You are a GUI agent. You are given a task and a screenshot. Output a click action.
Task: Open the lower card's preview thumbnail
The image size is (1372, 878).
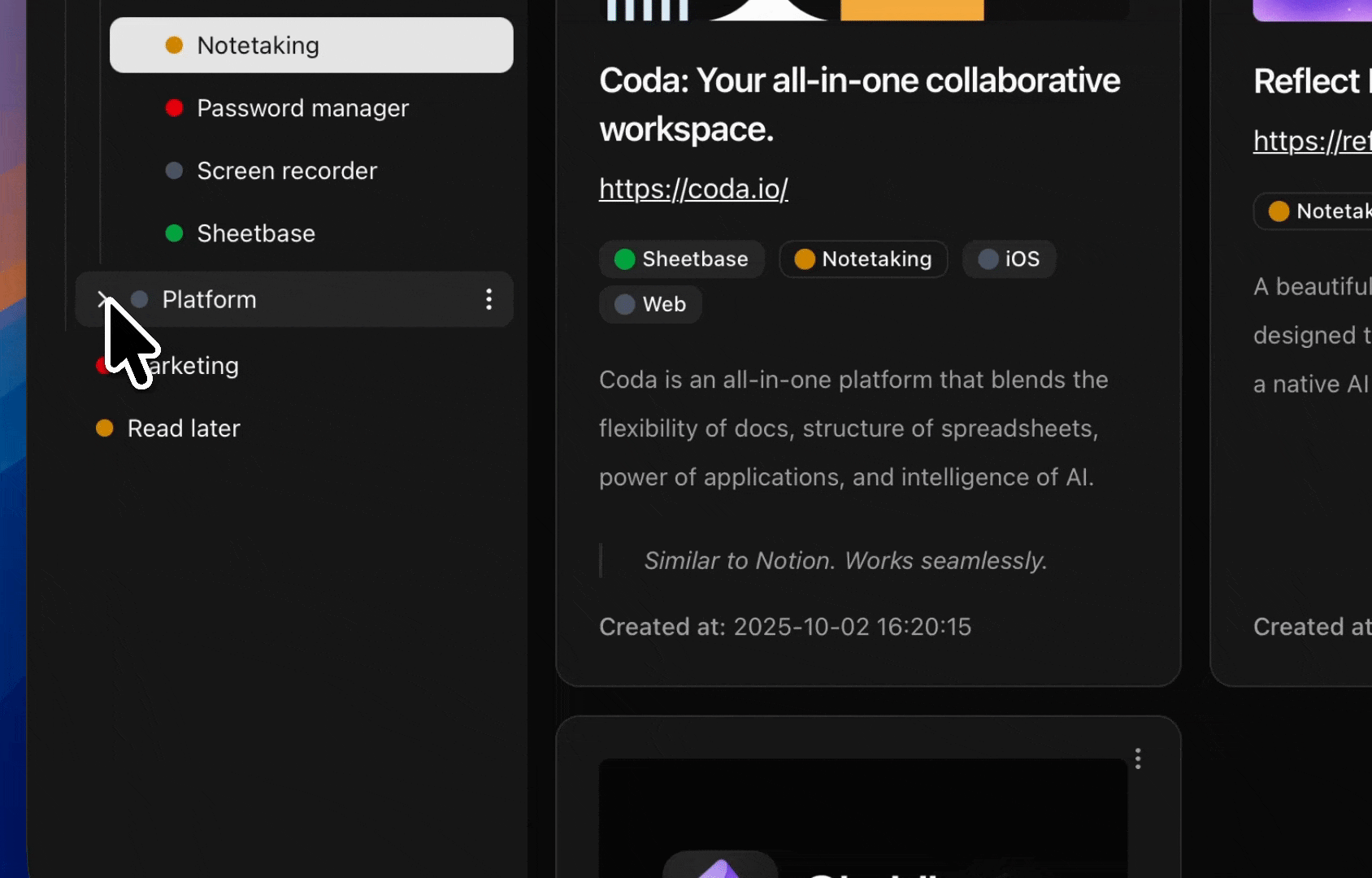pyautogui.click(x=862, y=817)
